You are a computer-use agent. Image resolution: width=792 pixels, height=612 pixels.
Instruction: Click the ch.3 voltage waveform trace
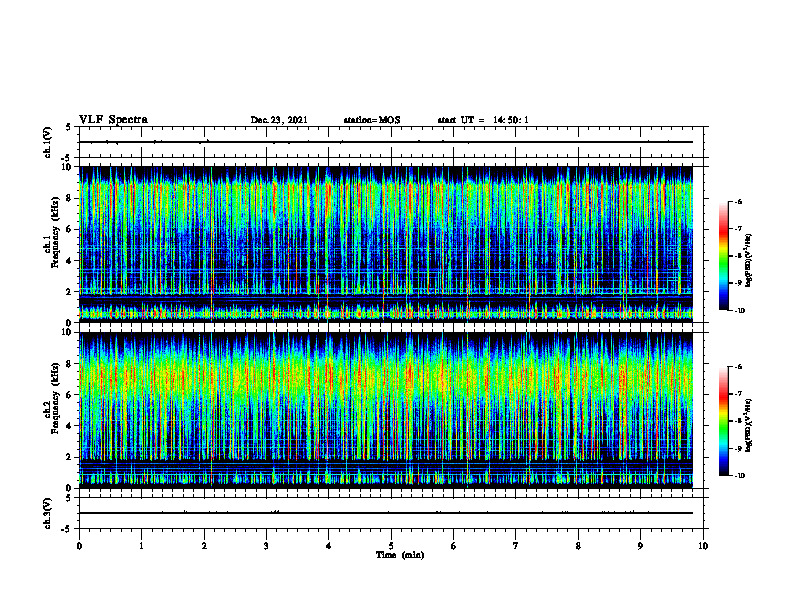pyautogui.click(x=386, y=513)
